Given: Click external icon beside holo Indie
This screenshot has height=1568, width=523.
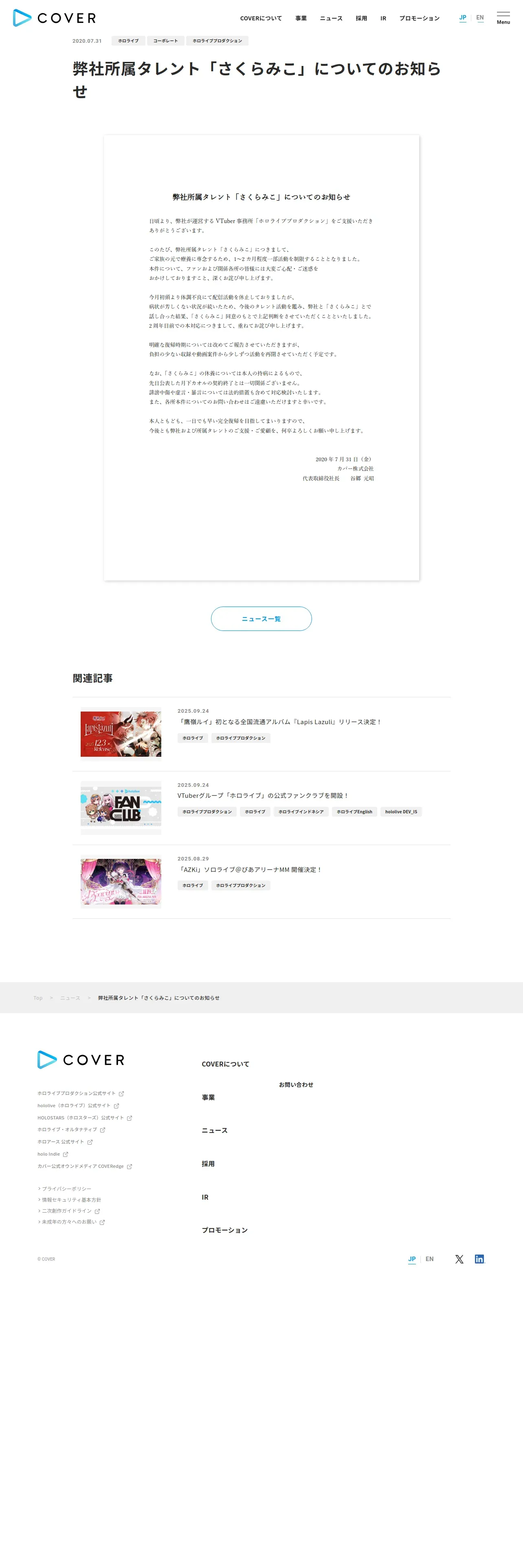Looking at the screenshot, I should (x=65, y=1154).
